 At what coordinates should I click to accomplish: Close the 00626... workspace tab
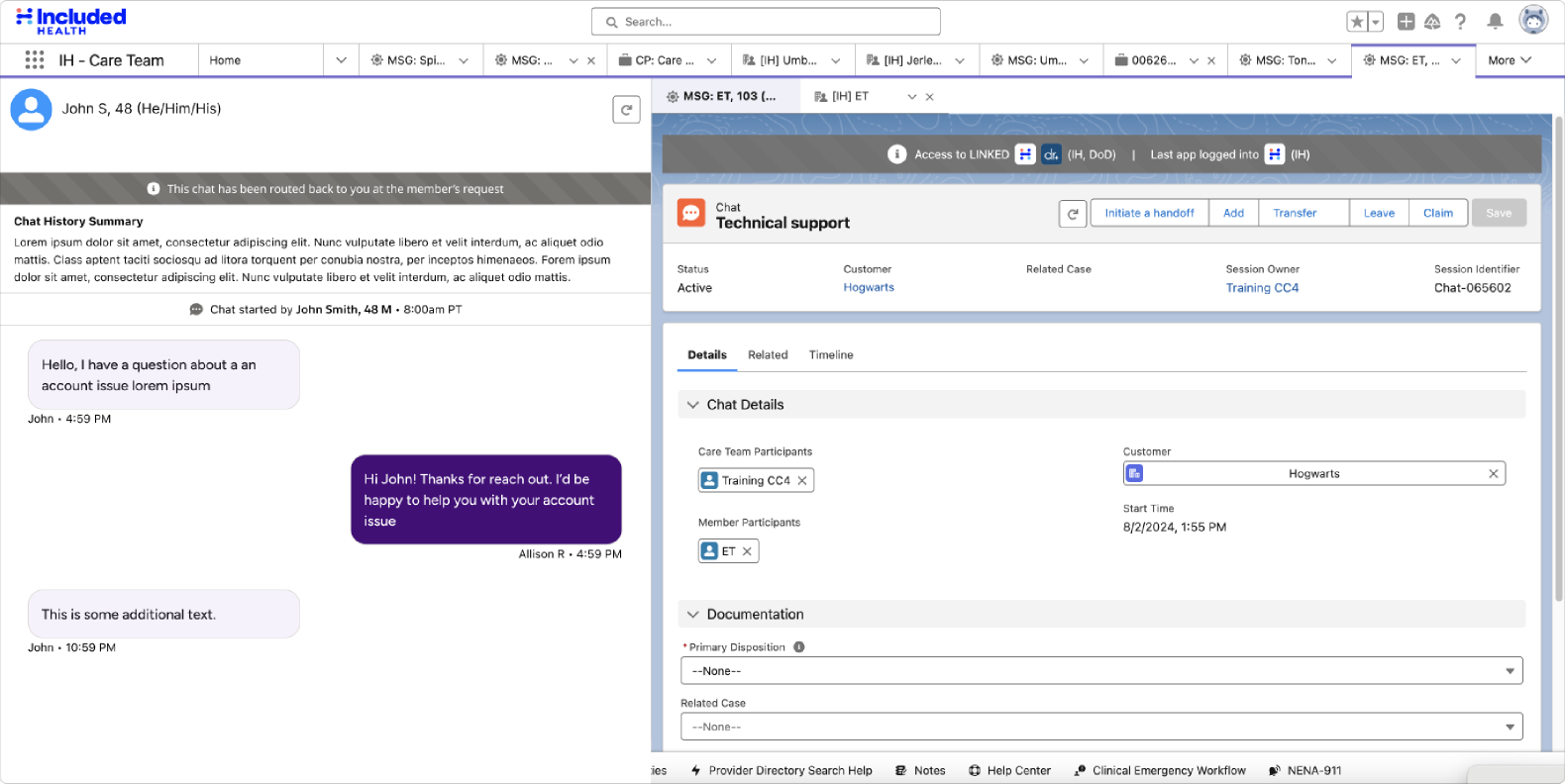(1211, 60)
